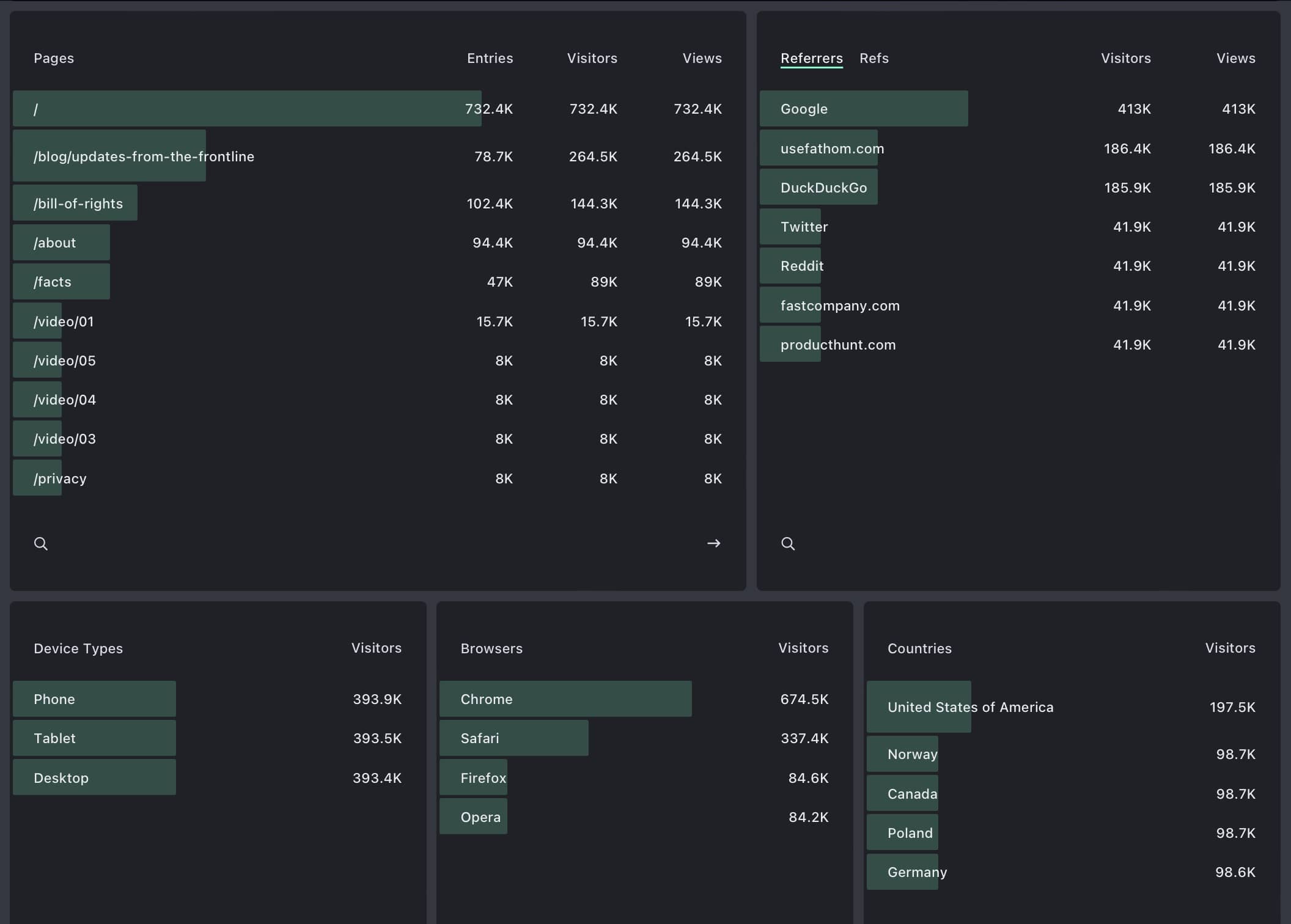The width and height of the screenshot is (1291, 924).
Task: Click the /video/01 page entry
Action: coord(64,321)
